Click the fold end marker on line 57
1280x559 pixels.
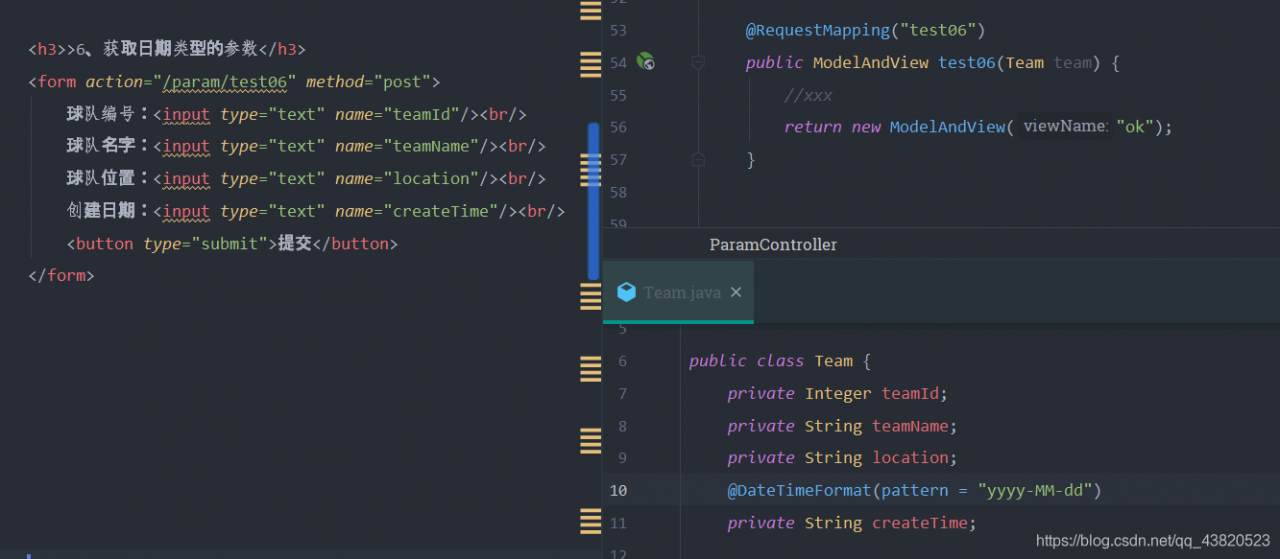(698, 159)
